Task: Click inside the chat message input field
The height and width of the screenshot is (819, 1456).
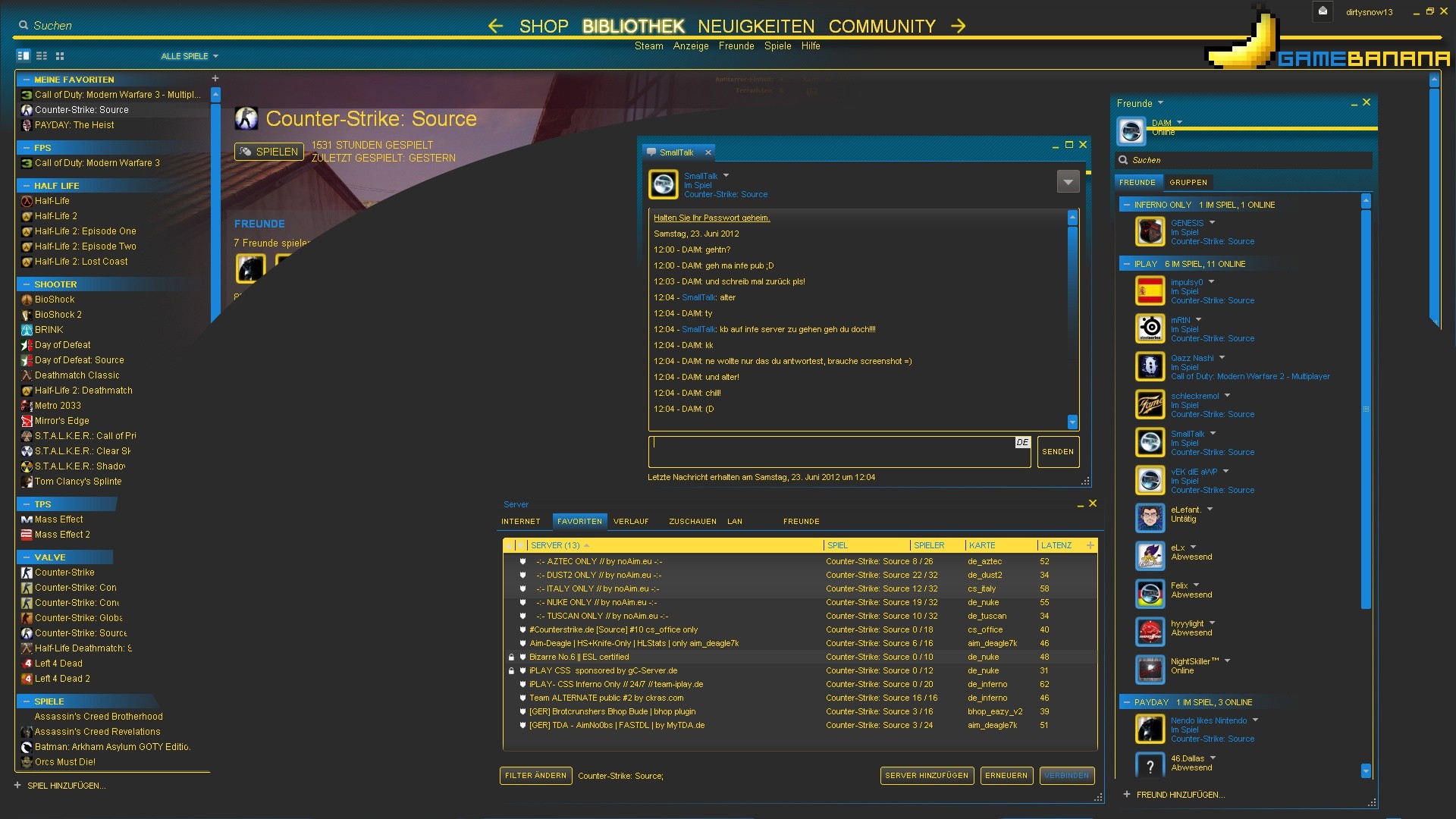Action: coord(834,451)
